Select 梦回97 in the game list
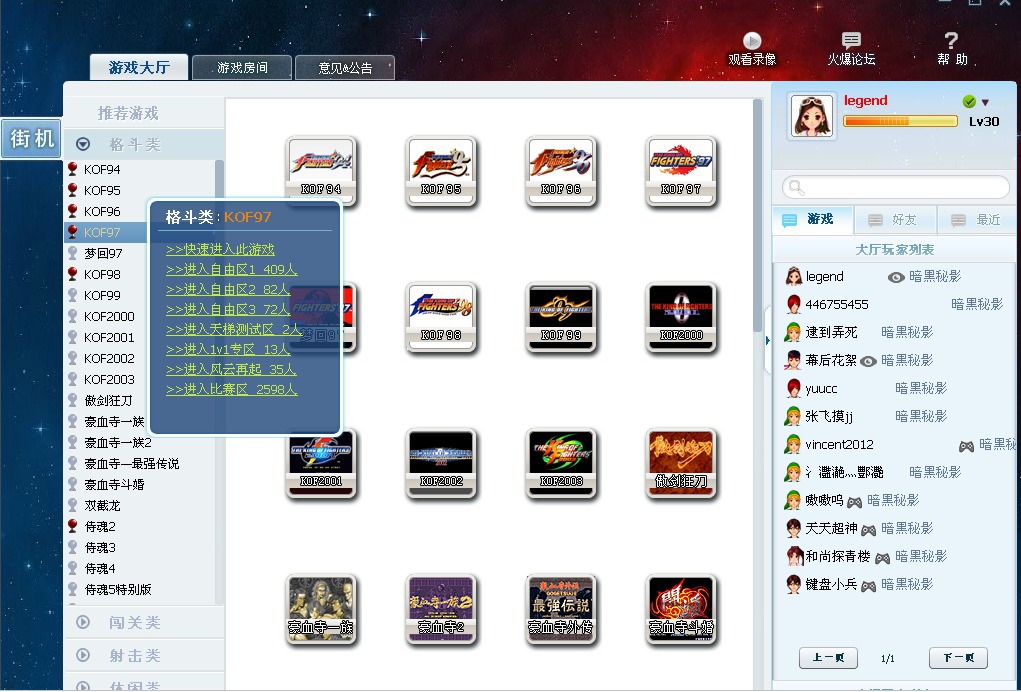Viewport: 1021px width, 692px height. pyautogui.click(x=103, y=253)
